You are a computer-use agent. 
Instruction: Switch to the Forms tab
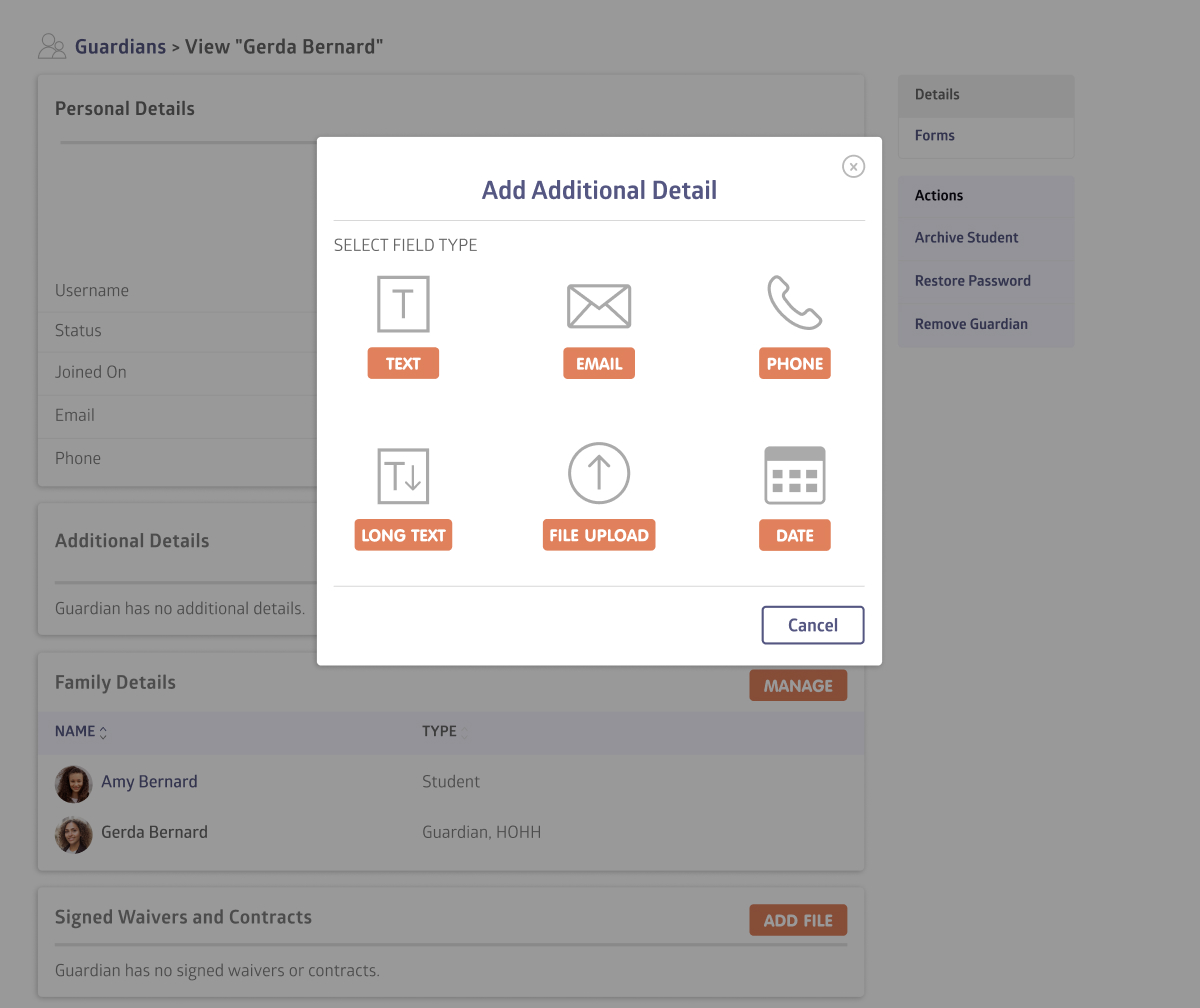(x=935, y=136)
